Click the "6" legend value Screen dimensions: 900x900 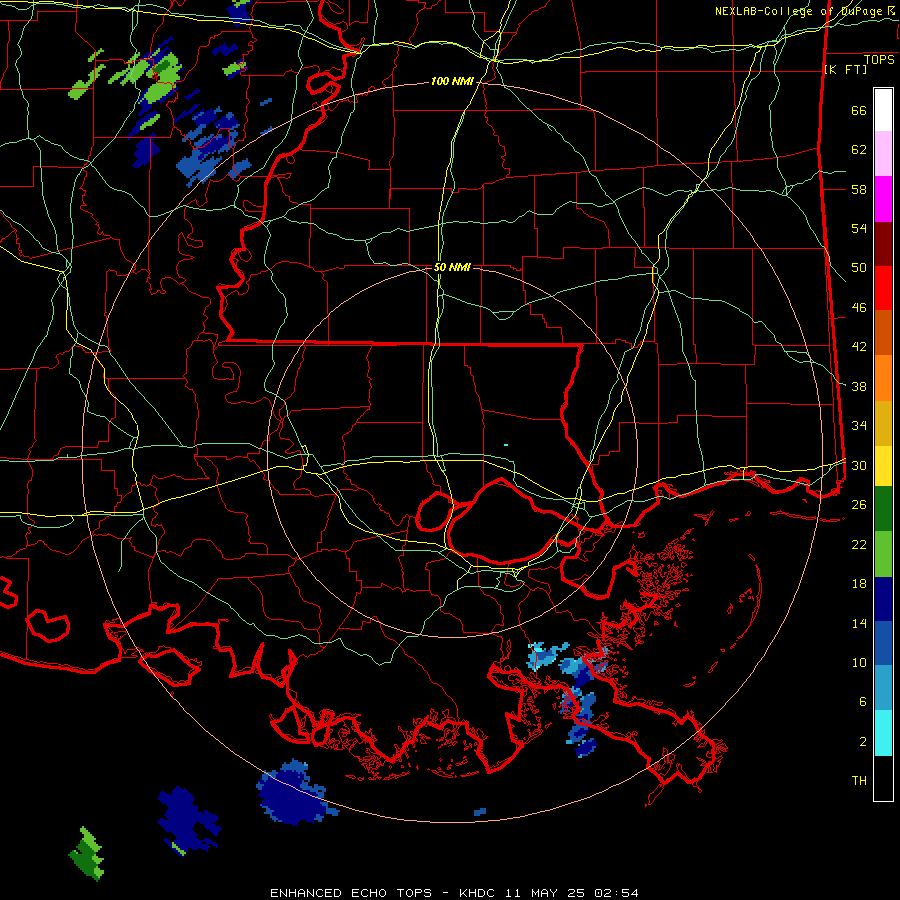(863, 702)
